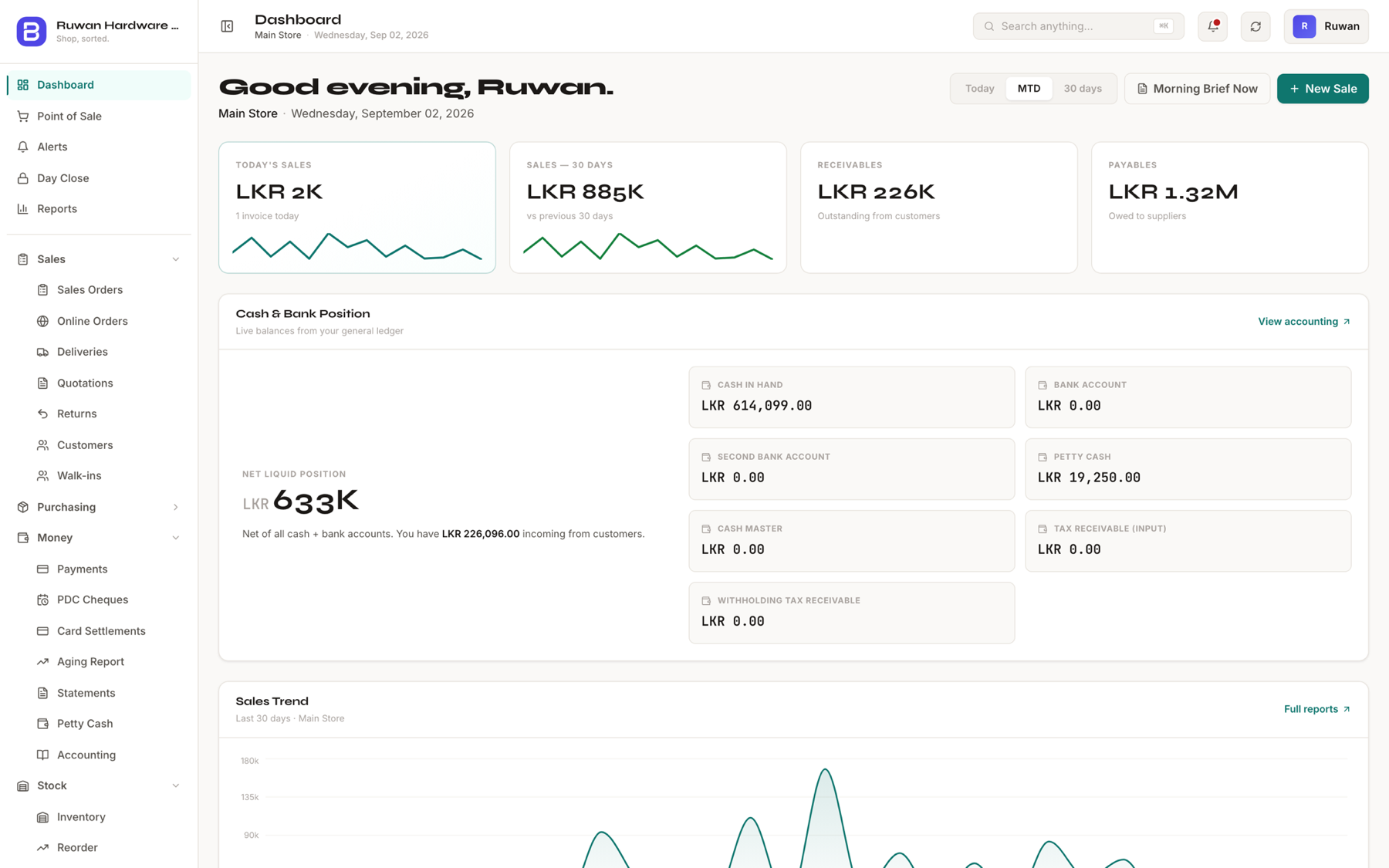Click the Payments card icon
Viewport: 1389px width, 868px height.
click(x=42, y=569)
